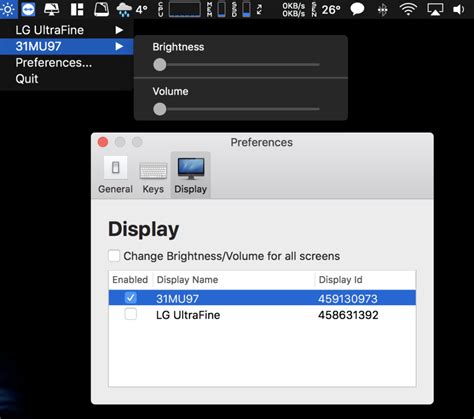Open the disk drive menu bar icon
This screenshot has width=474, height=419.
pos(101,9)
